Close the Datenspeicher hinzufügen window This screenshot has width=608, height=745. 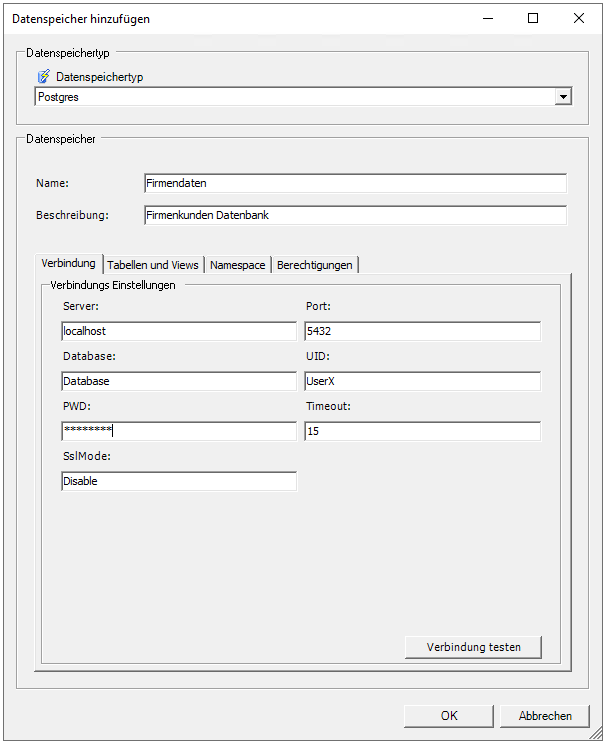tap(579, 19)
